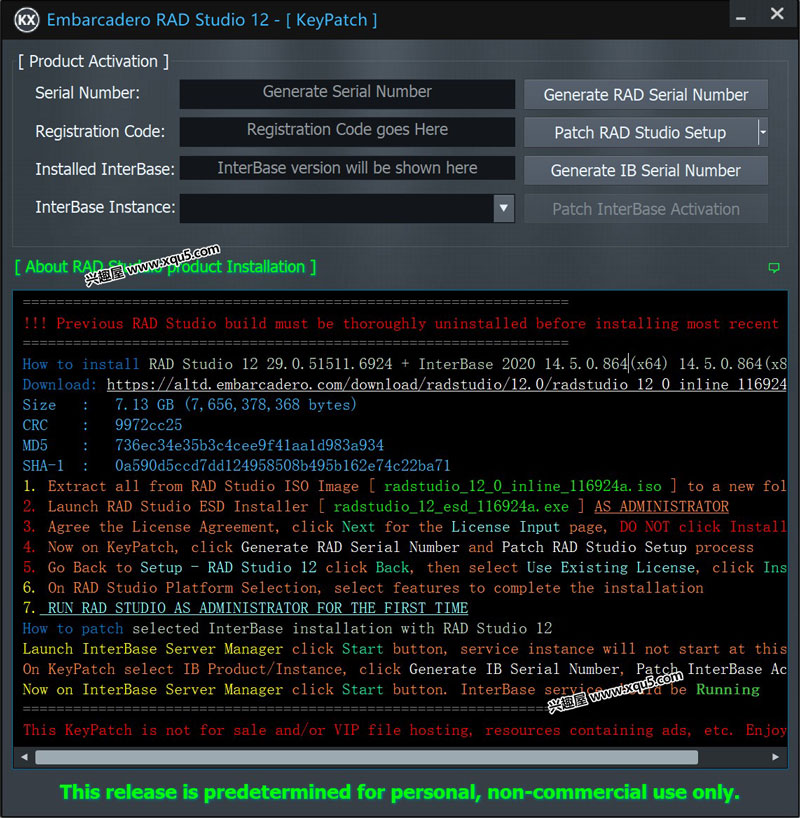The width and height of the screenshot is (800, 818).
Task: Click step 5 'Go Back to Setup' line
Action: coord(404,568)
